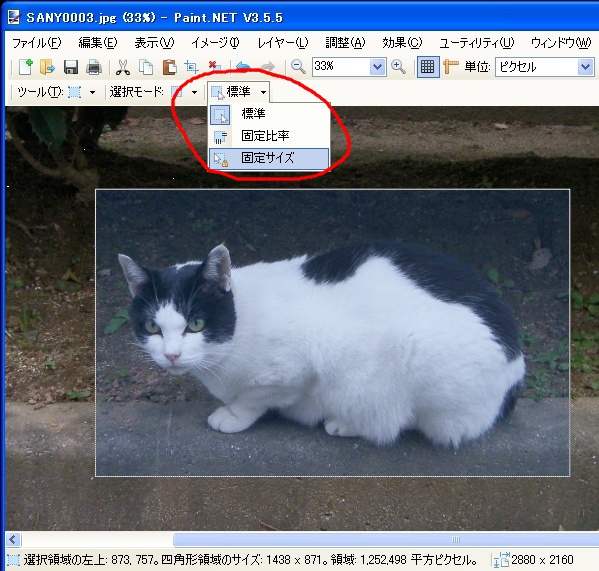The width and height of the screenshot is (599, 571).
Task: Click the Print icon
Action: (94, 67)
